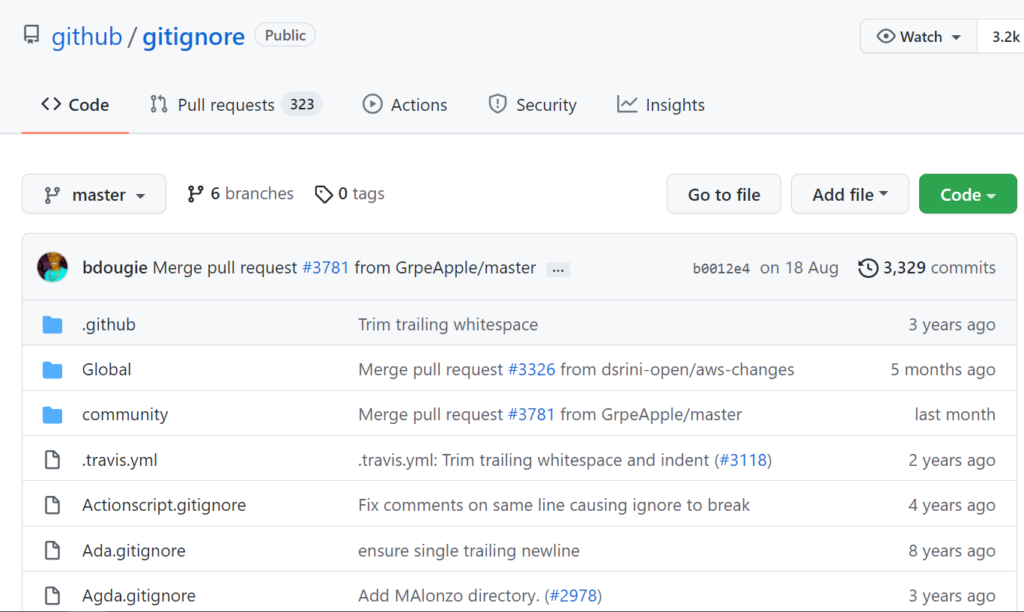
Task: Open the Add file dropdown
Action: tap(850, 194)
